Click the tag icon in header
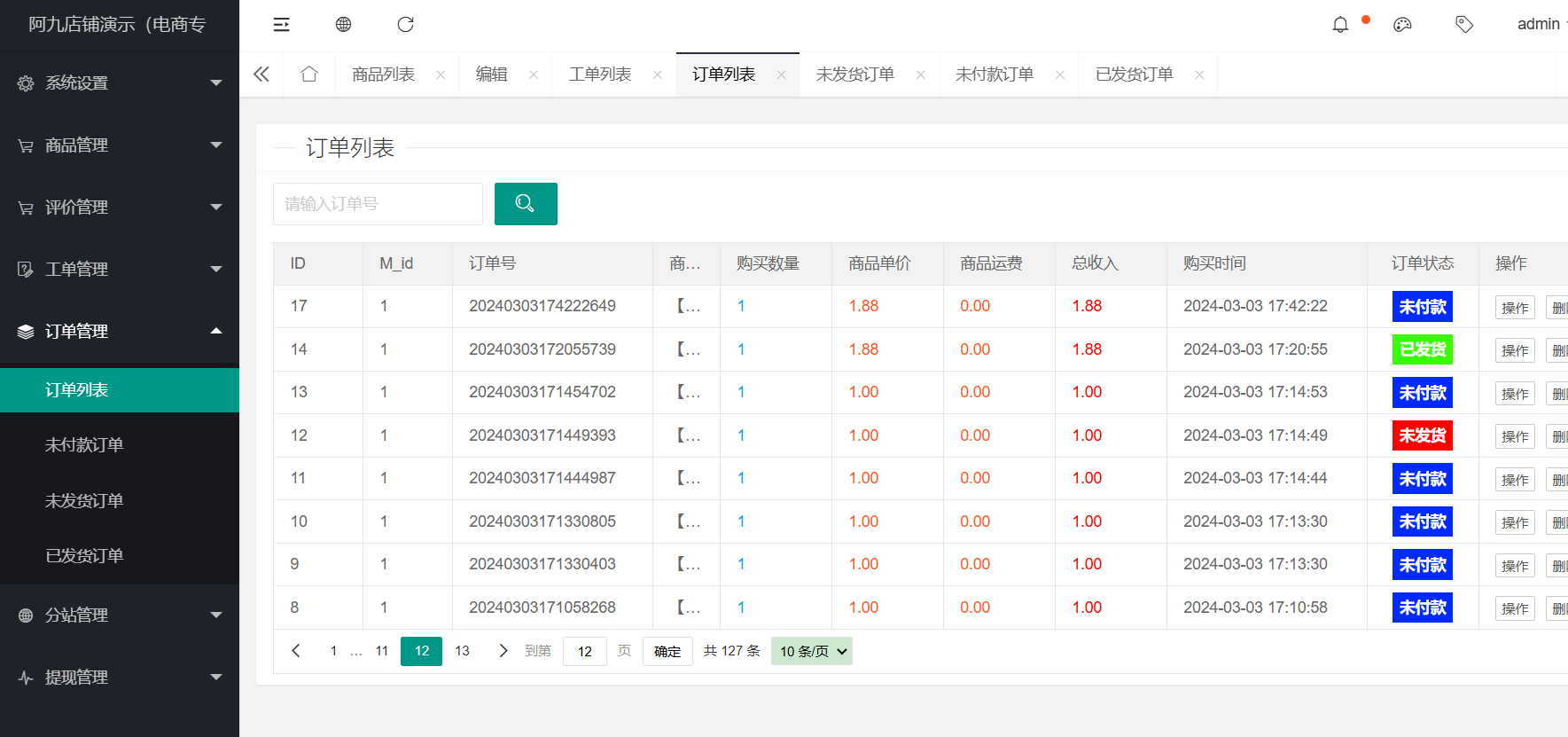 coord(1464,25)
